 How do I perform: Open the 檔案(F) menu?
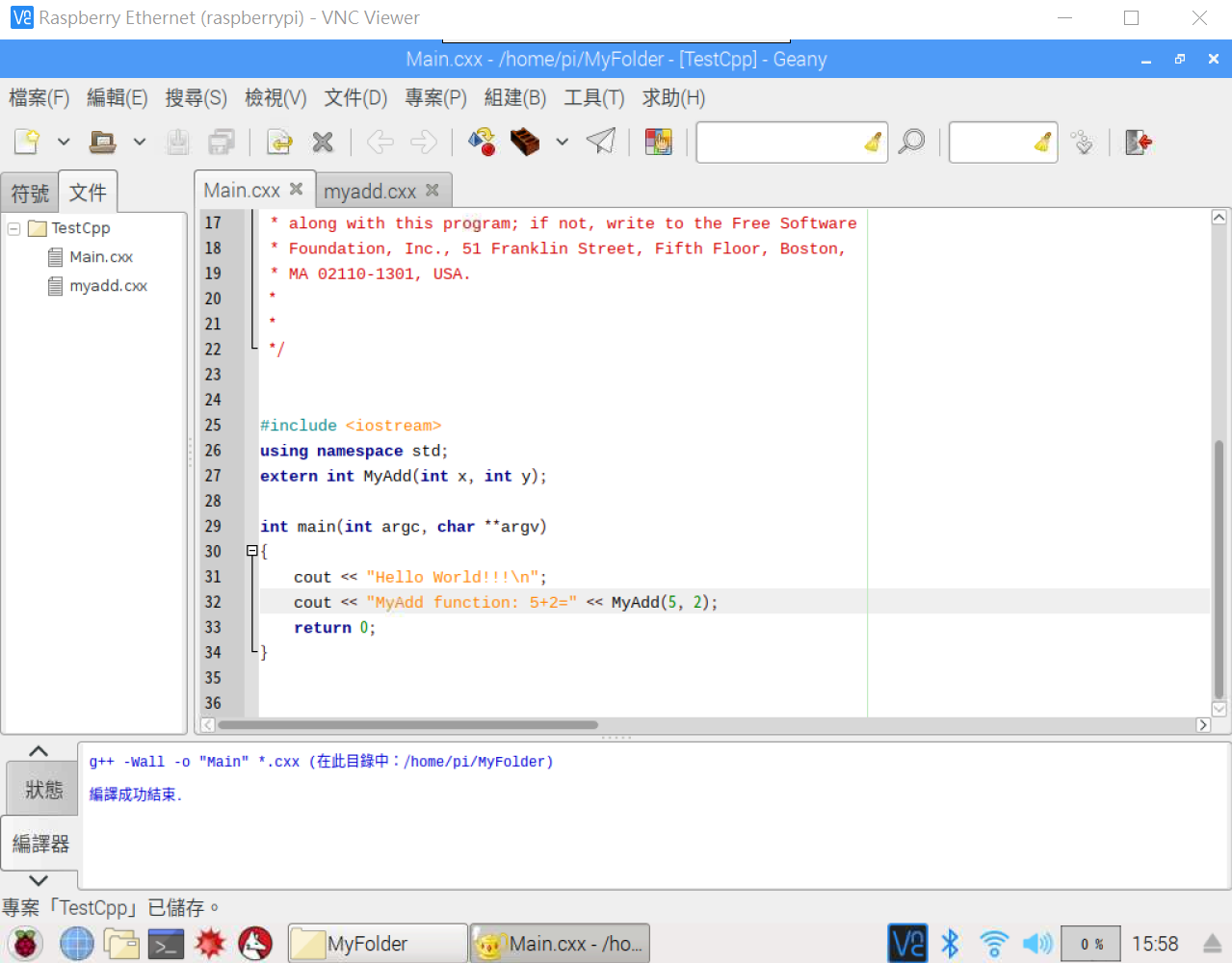(39, 98)
